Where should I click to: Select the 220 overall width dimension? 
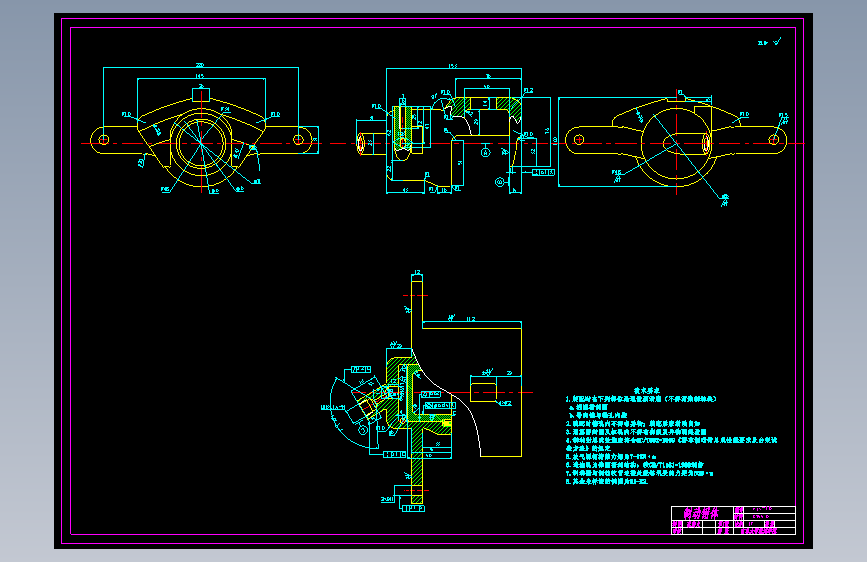[x=200, y=65]
